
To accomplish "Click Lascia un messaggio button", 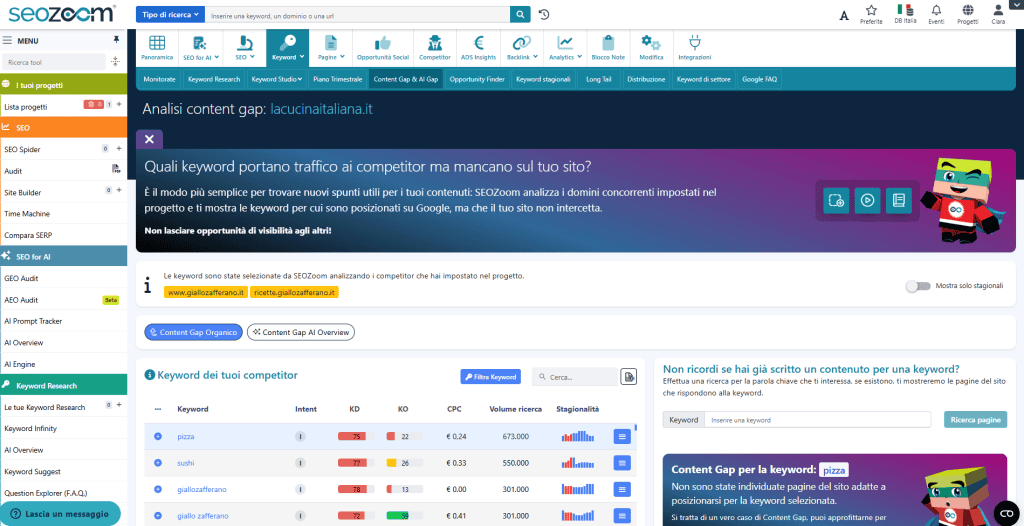I will click(60, 514).
